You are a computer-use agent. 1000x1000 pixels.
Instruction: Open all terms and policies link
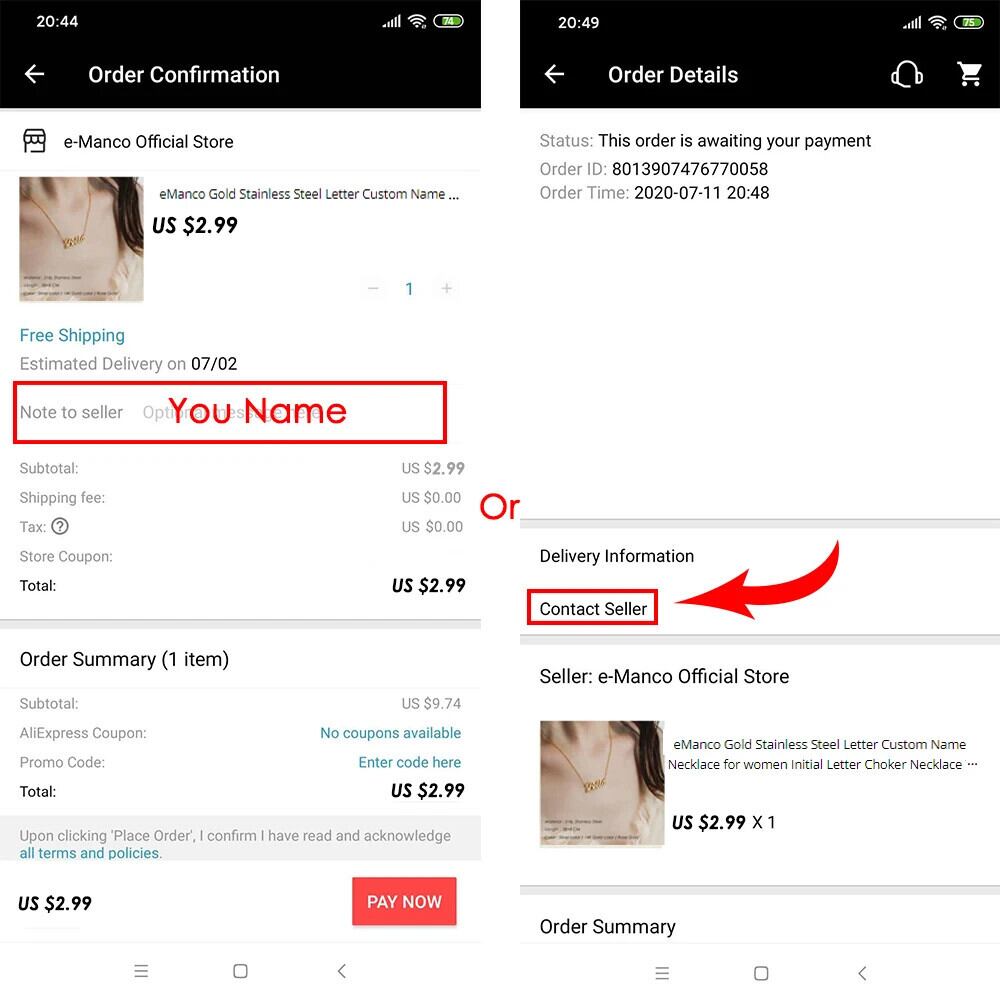[91, 853]
